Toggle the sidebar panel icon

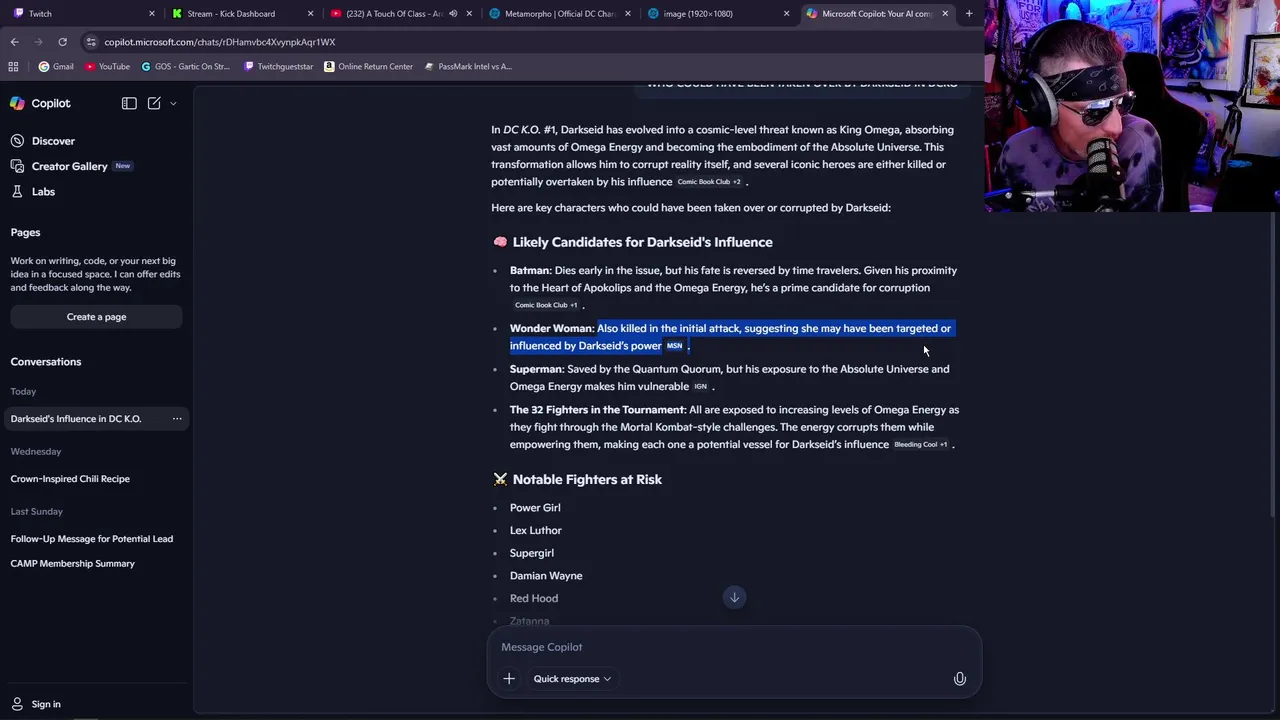click(x=129, y=103)
